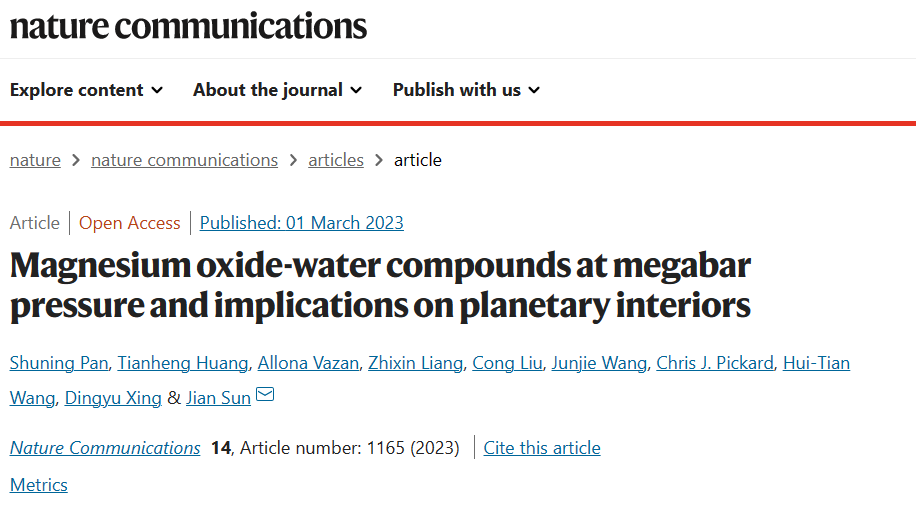Click the Published: 01 March 2023 link

(x=301, y=223)
